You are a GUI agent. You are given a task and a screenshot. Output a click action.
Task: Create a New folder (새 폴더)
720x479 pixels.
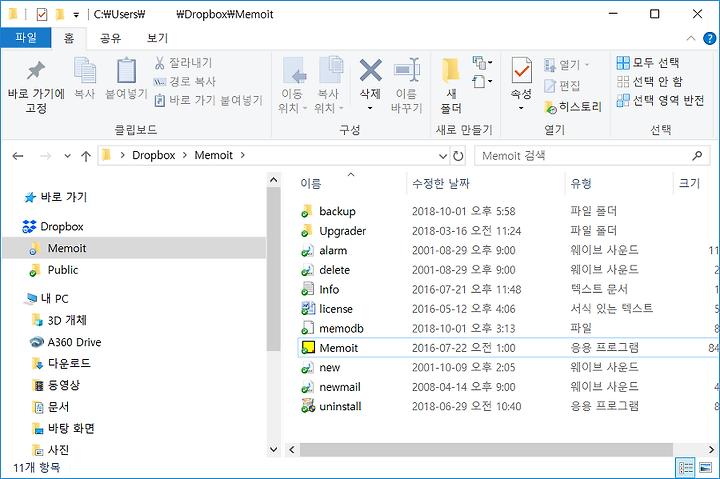click(451, 85)
